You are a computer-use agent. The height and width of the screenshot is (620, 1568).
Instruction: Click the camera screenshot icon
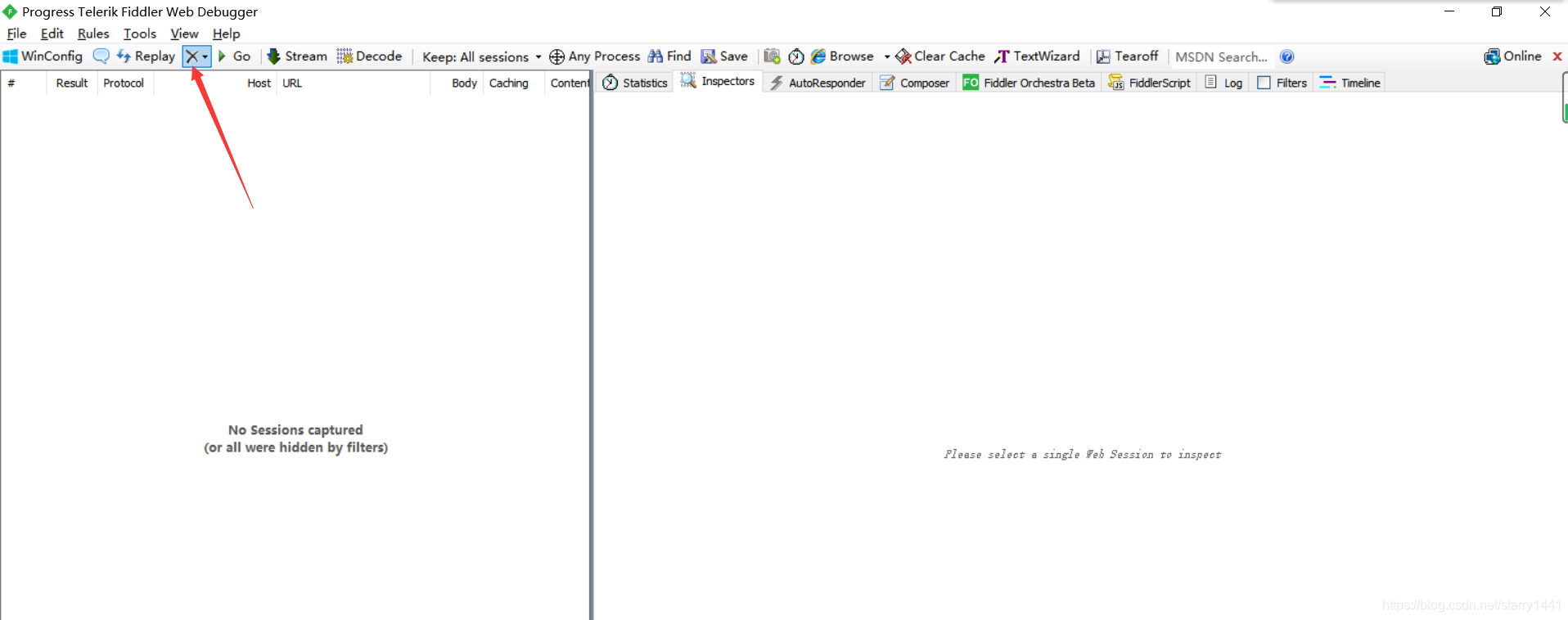[772, 56]
